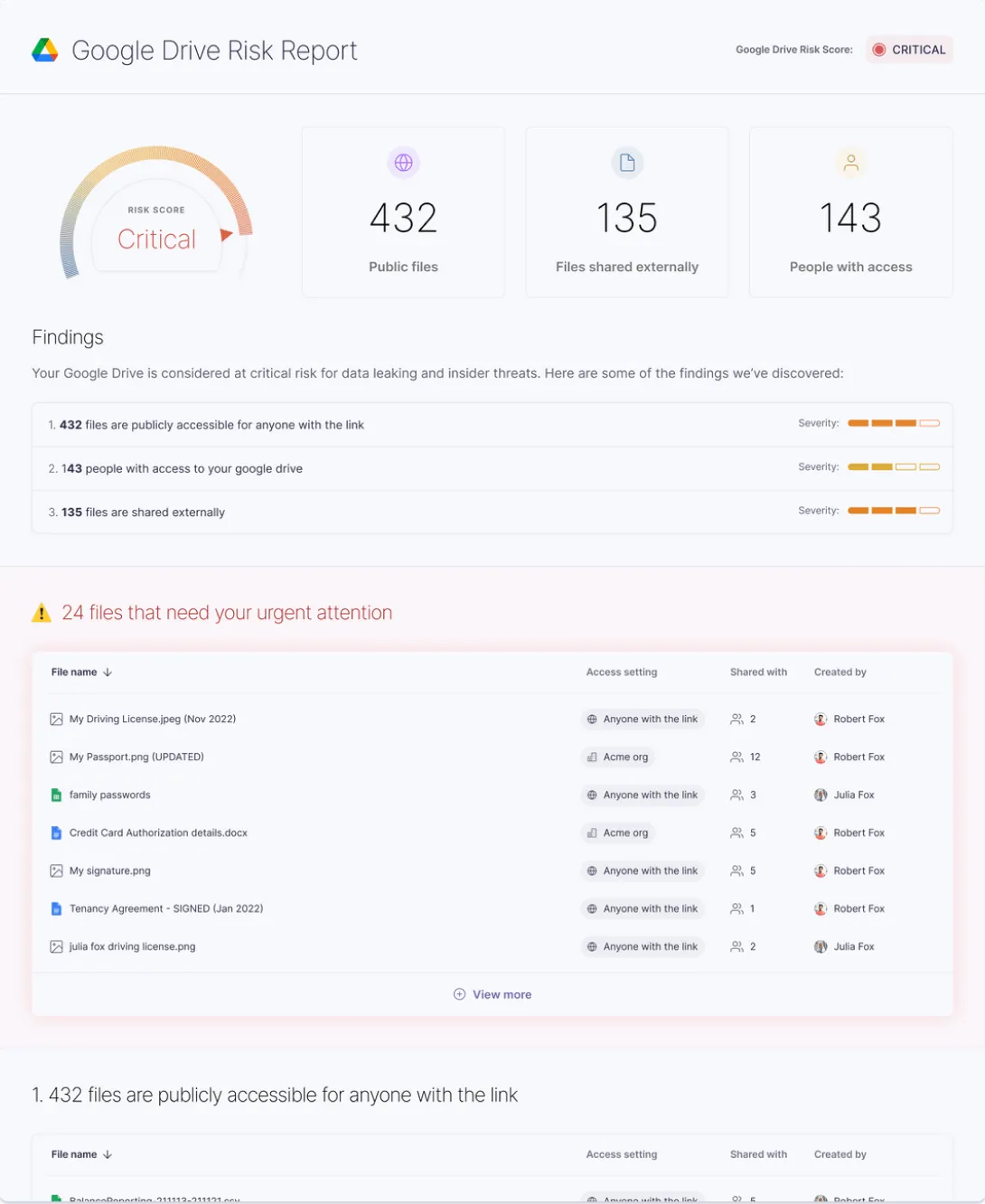Viewport: 985px width, 1204px height.
Task: Sort by File name arrow in public files table
Action: pyautogui.click(x=108, y=1155)
